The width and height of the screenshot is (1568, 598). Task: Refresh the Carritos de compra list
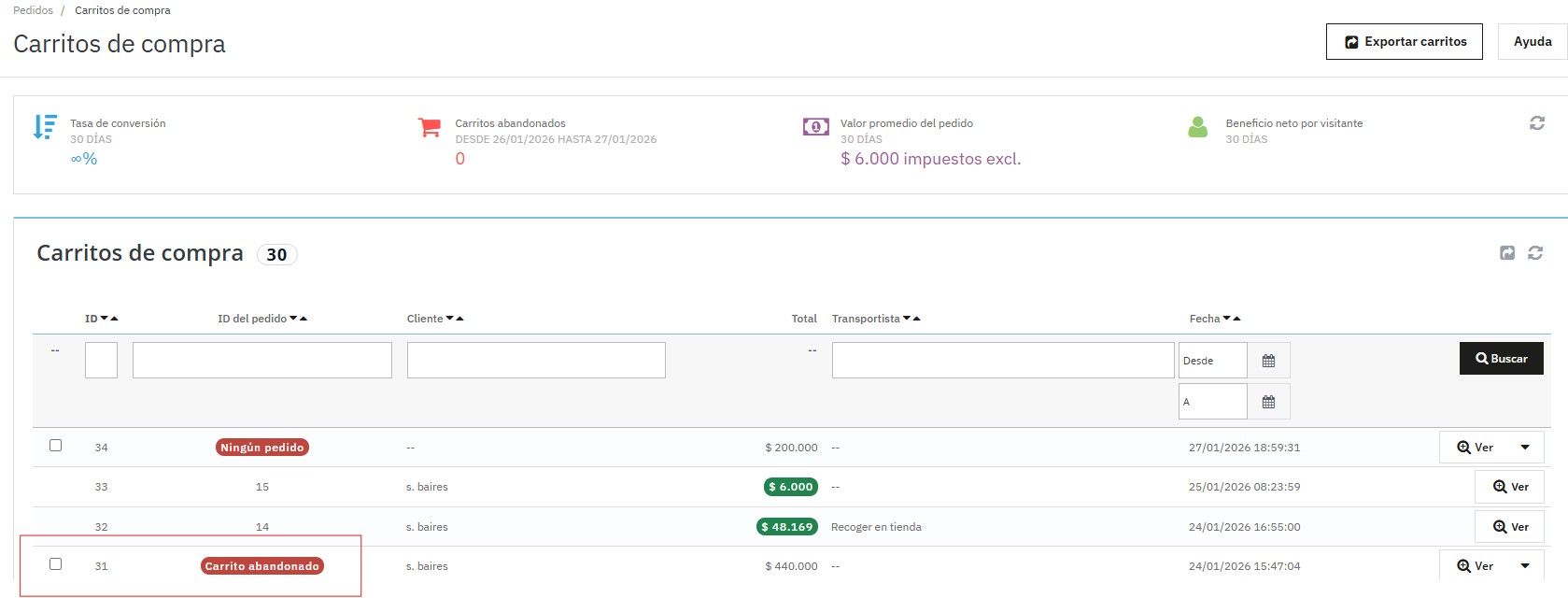[1535, 253]
